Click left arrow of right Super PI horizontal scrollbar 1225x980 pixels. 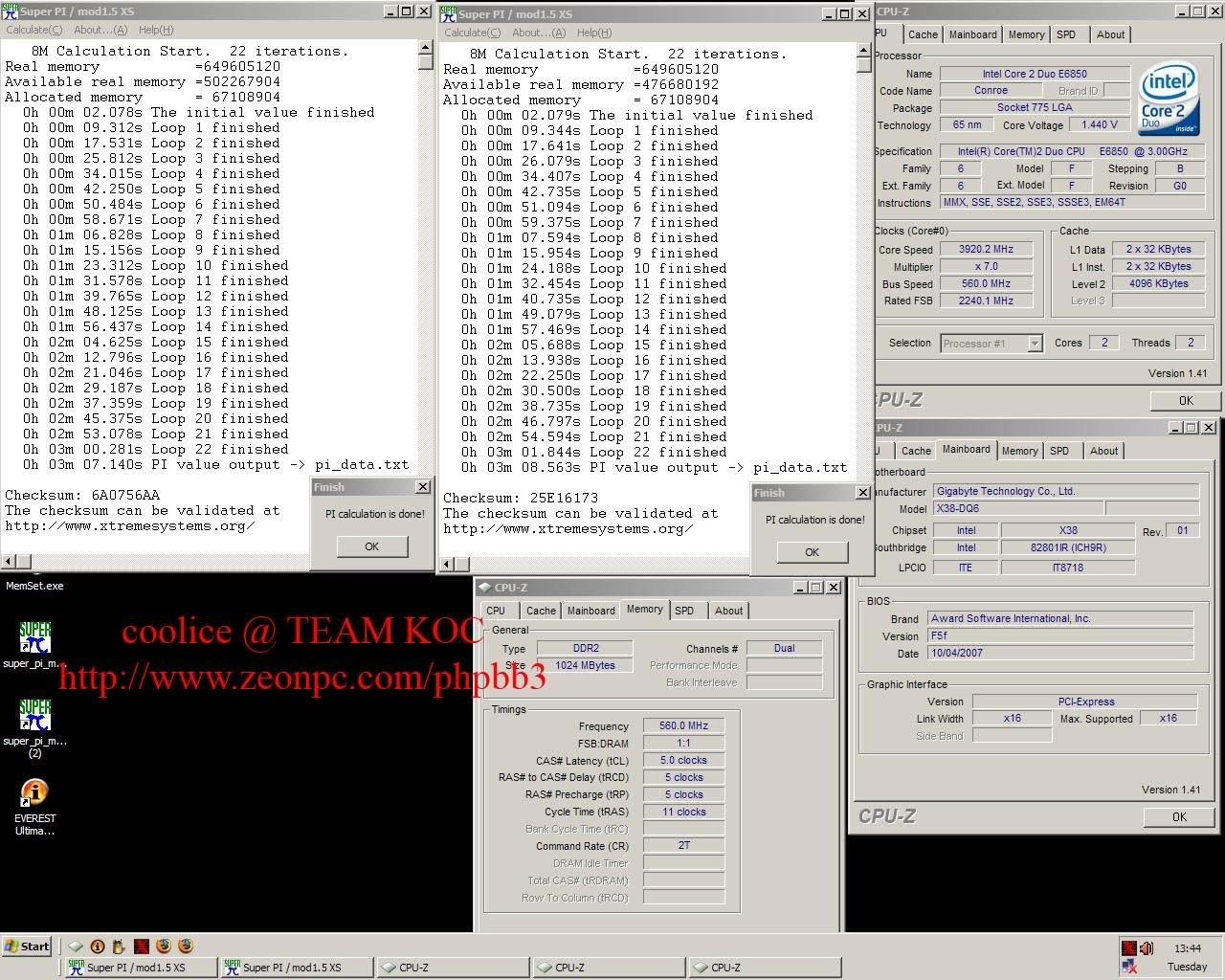click(x=447, y=565)
